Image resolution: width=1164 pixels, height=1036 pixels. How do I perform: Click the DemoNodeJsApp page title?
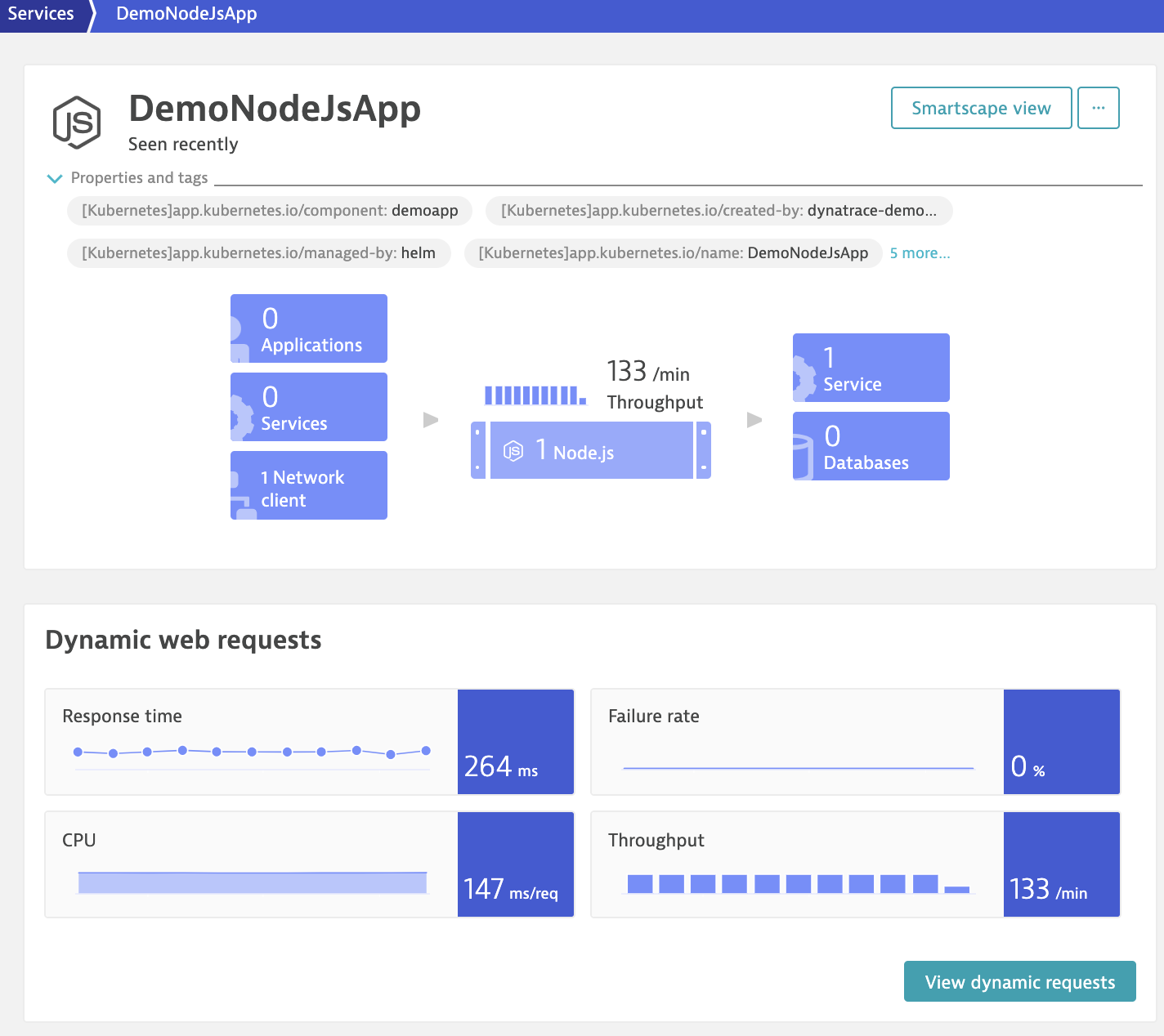pyautogui.click(x=275, y=109)
